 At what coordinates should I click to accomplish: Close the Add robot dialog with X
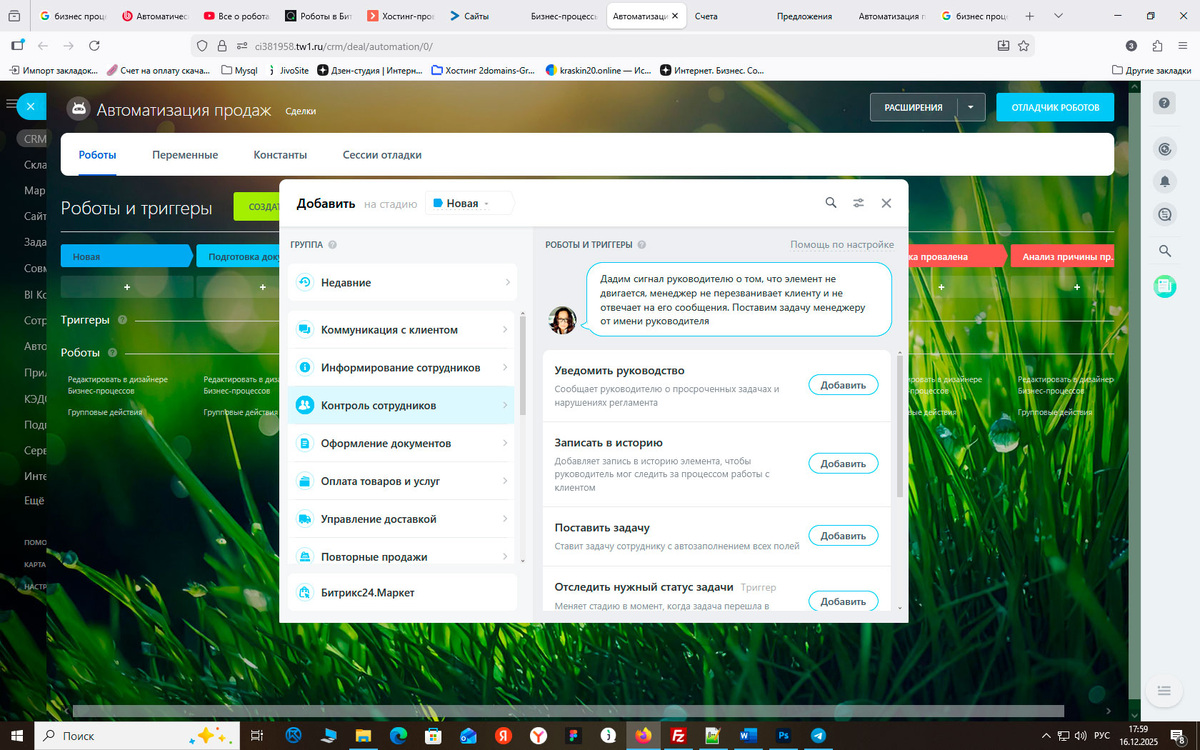[x=886, y=203]
